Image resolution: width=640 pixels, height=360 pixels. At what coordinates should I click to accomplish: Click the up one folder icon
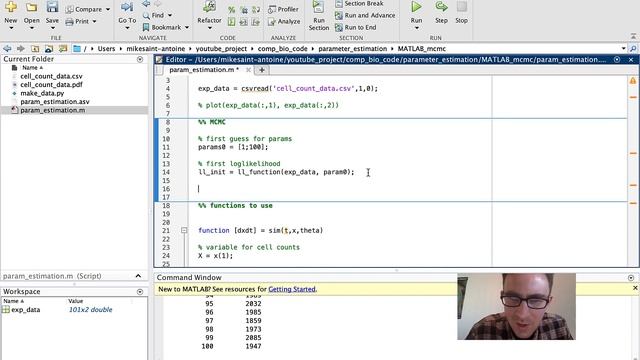35,49
